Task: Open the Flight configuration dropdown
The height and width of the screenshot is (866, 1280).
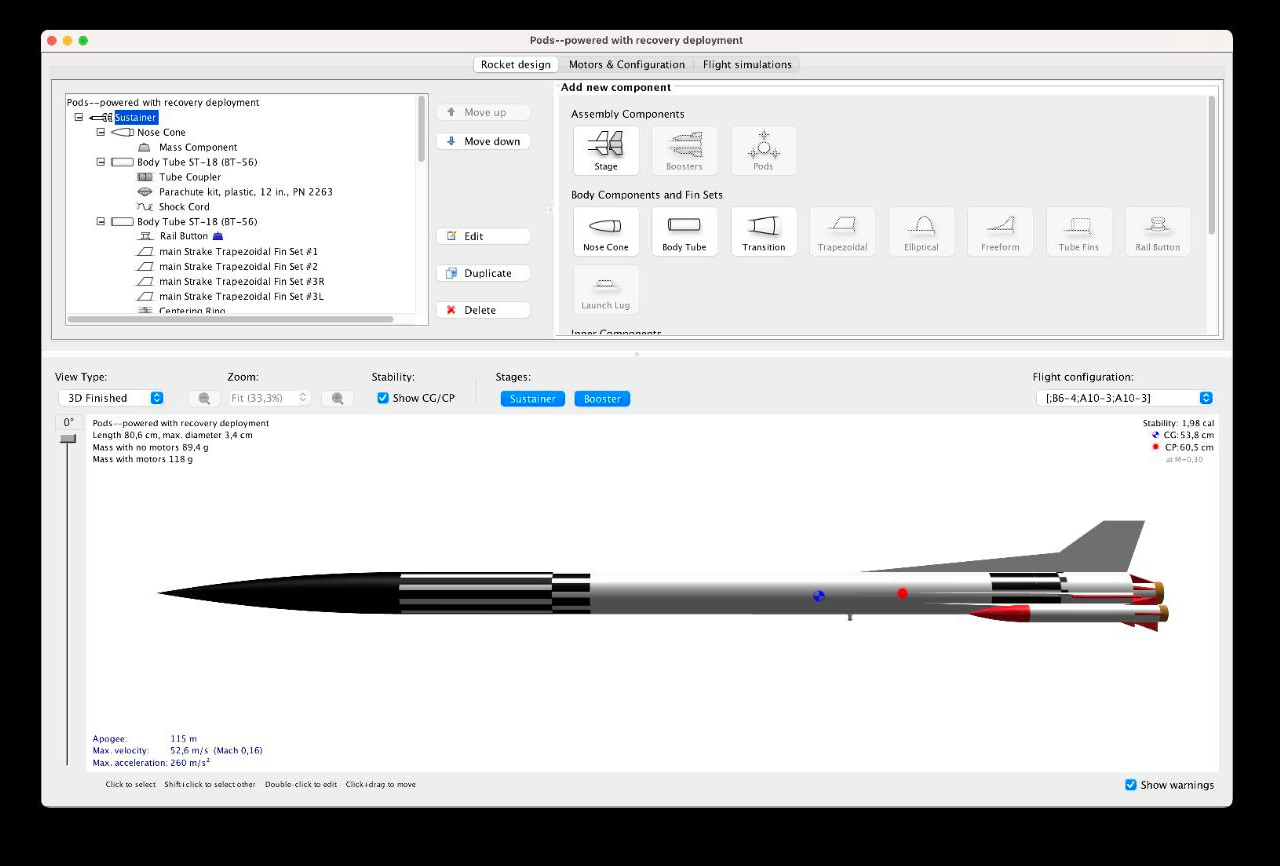Action: [x=1125, y=398]
